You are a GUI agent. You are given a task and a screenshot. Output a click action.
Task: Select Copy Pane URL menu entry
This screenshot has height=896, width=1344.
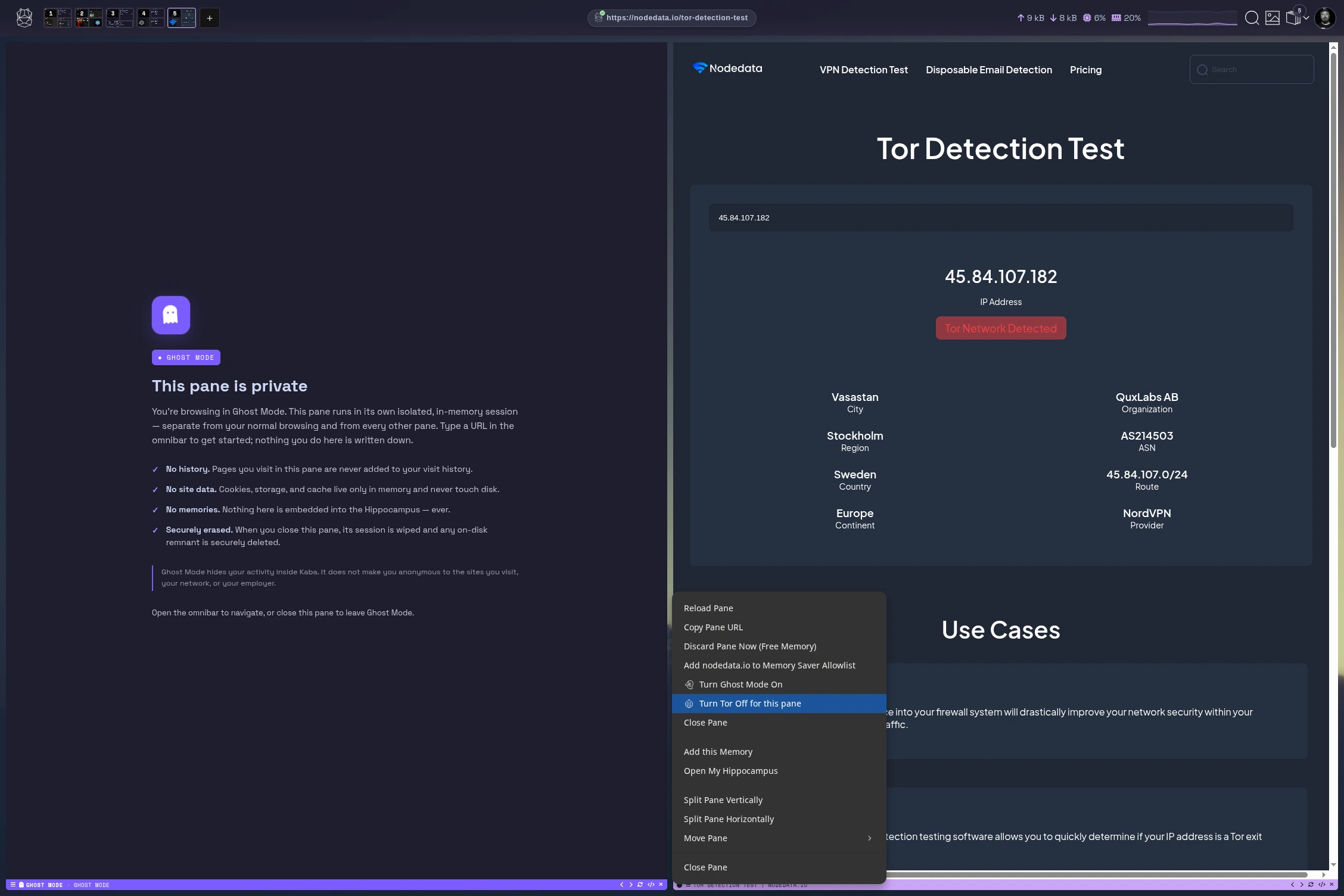pos(779,627)
